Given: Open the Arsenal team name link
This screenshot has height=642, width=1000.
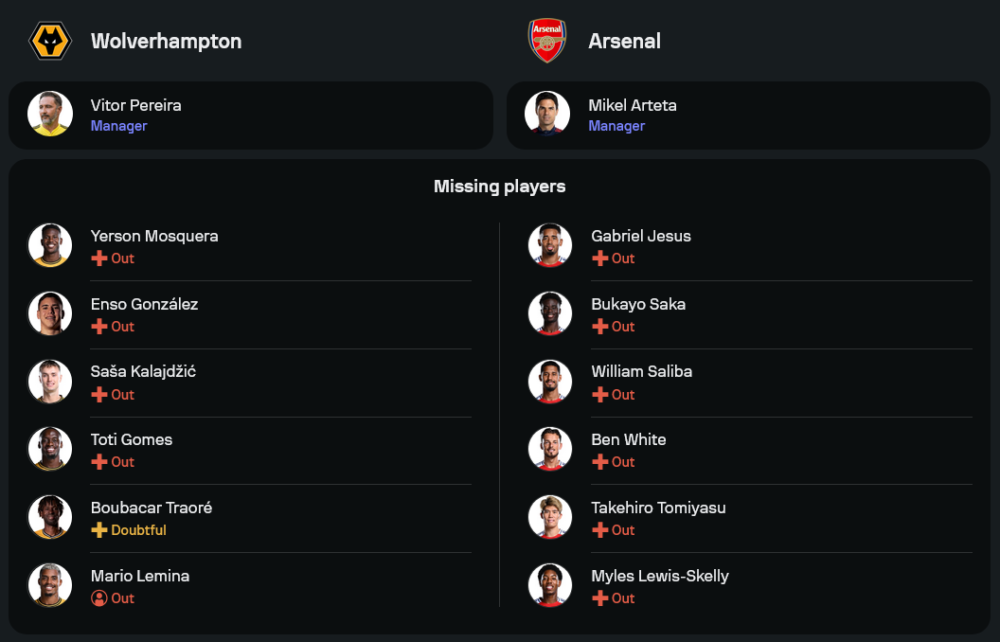Looking at the screenshot, I should [x=624, y=41].
